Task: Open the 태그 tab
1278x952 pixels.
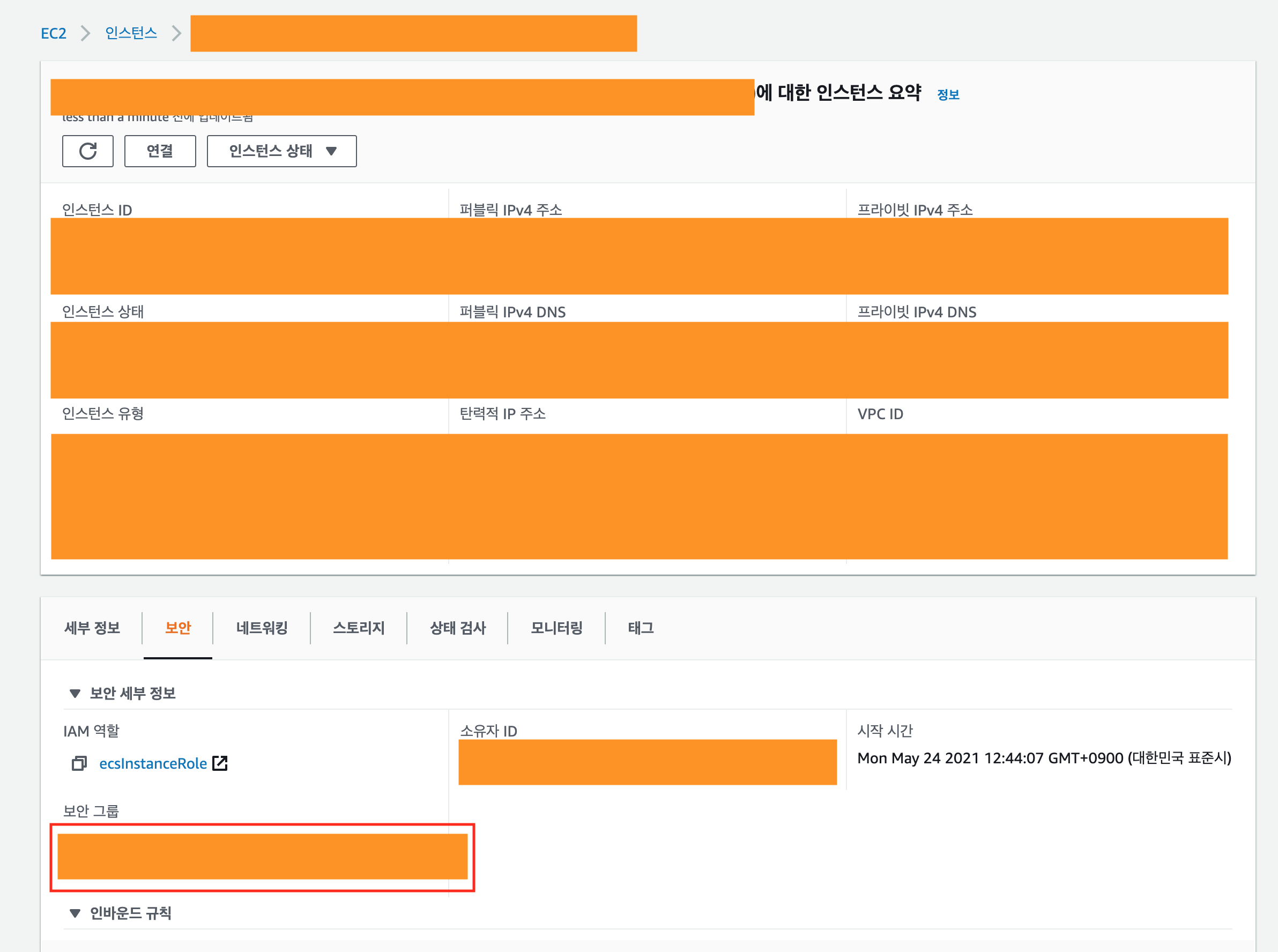Action: 640,628
